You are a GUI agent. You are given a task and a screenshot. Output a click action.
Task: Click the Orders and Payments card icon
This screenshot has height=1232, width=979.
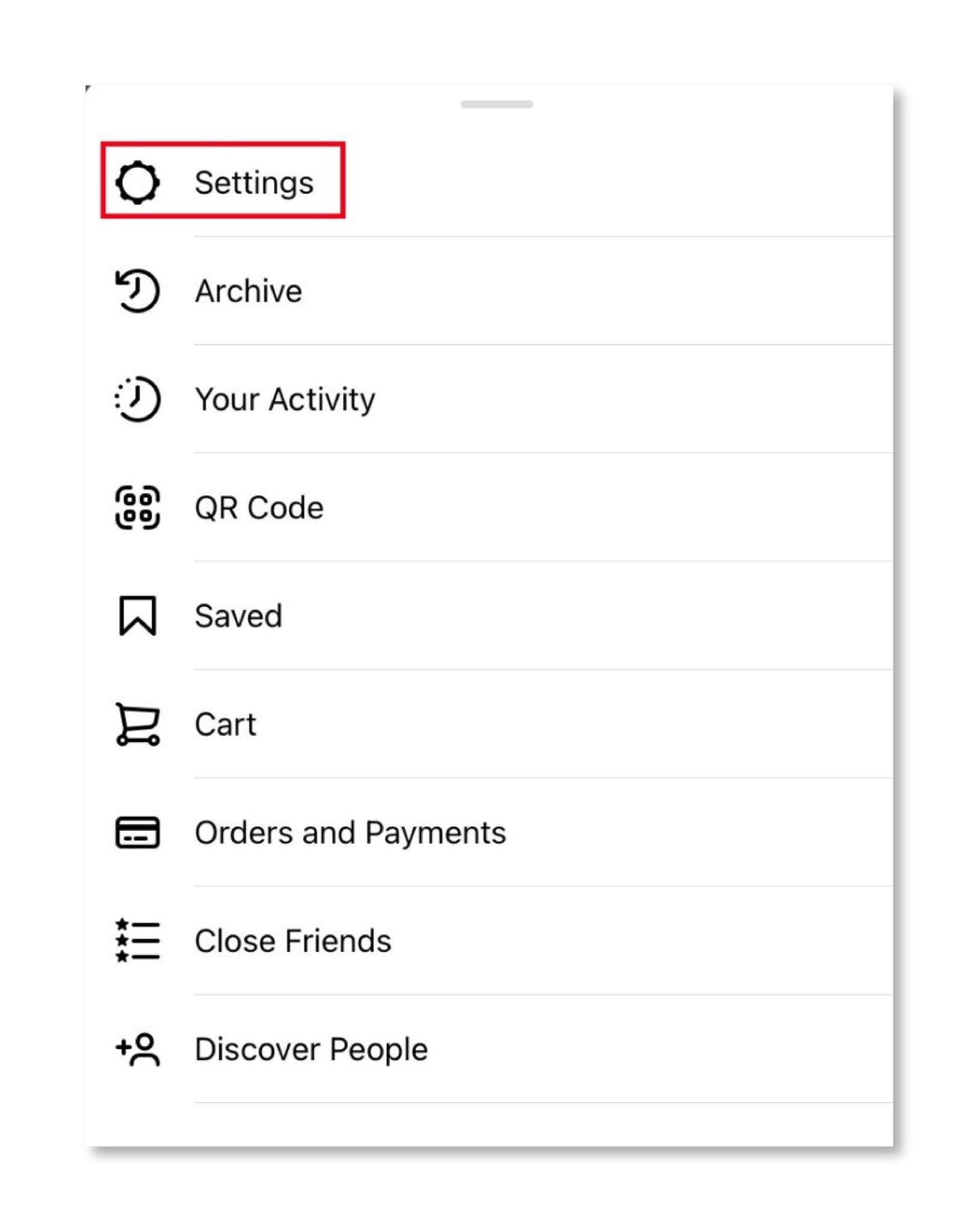point(137,833)
